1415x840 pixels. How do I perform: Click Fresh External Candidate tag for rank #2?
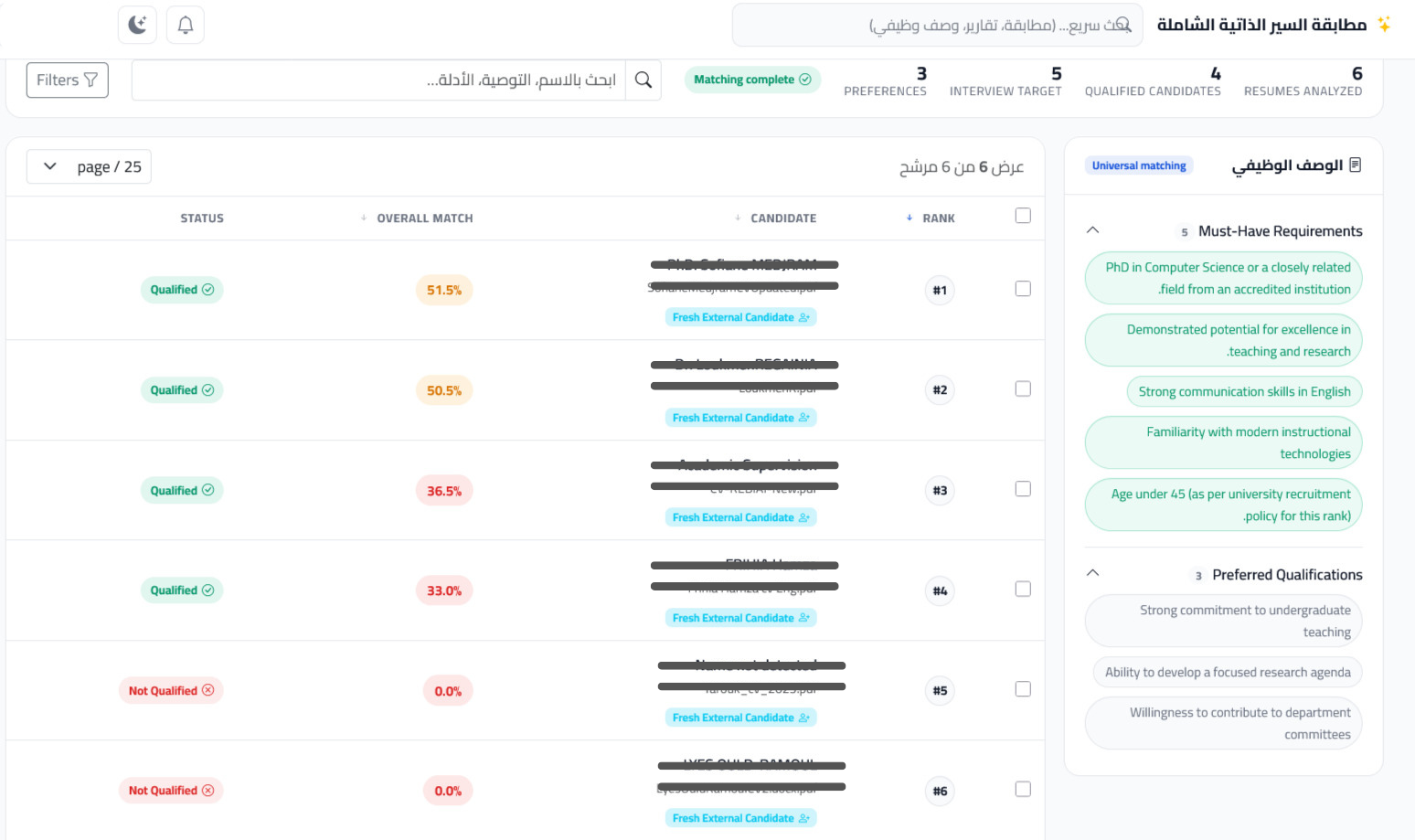tap(741, 418)
